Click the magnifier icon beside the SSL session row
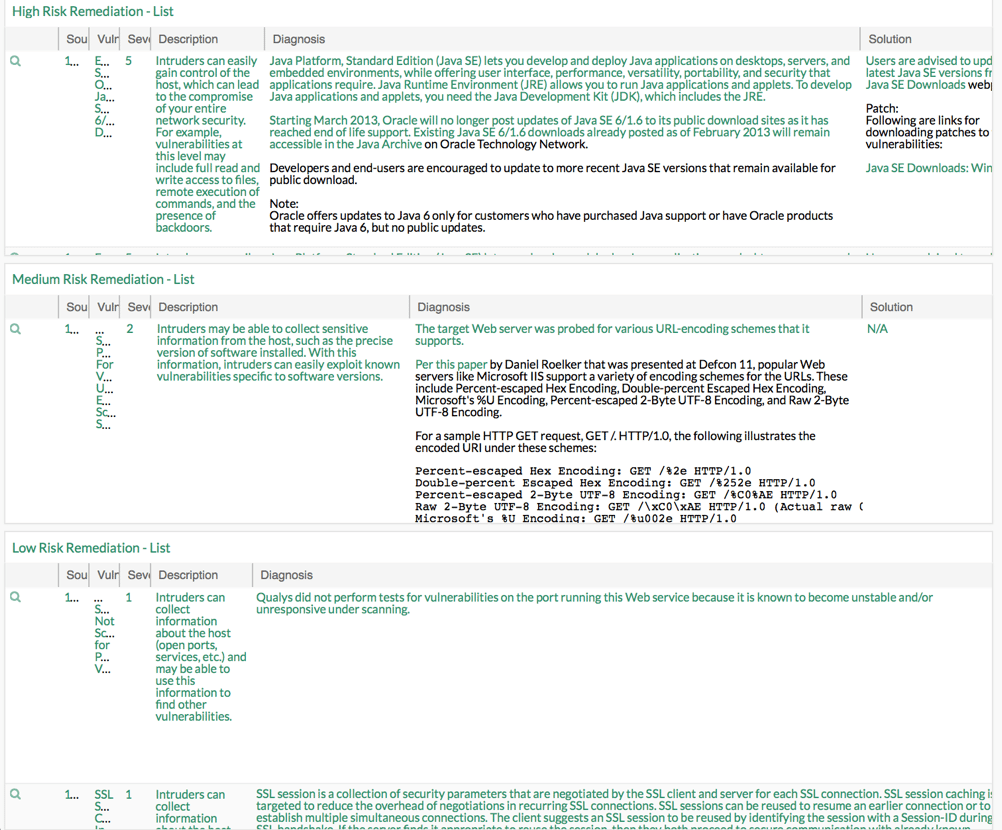The height and width of the screenshot is (830, 1002). (15, 794)
